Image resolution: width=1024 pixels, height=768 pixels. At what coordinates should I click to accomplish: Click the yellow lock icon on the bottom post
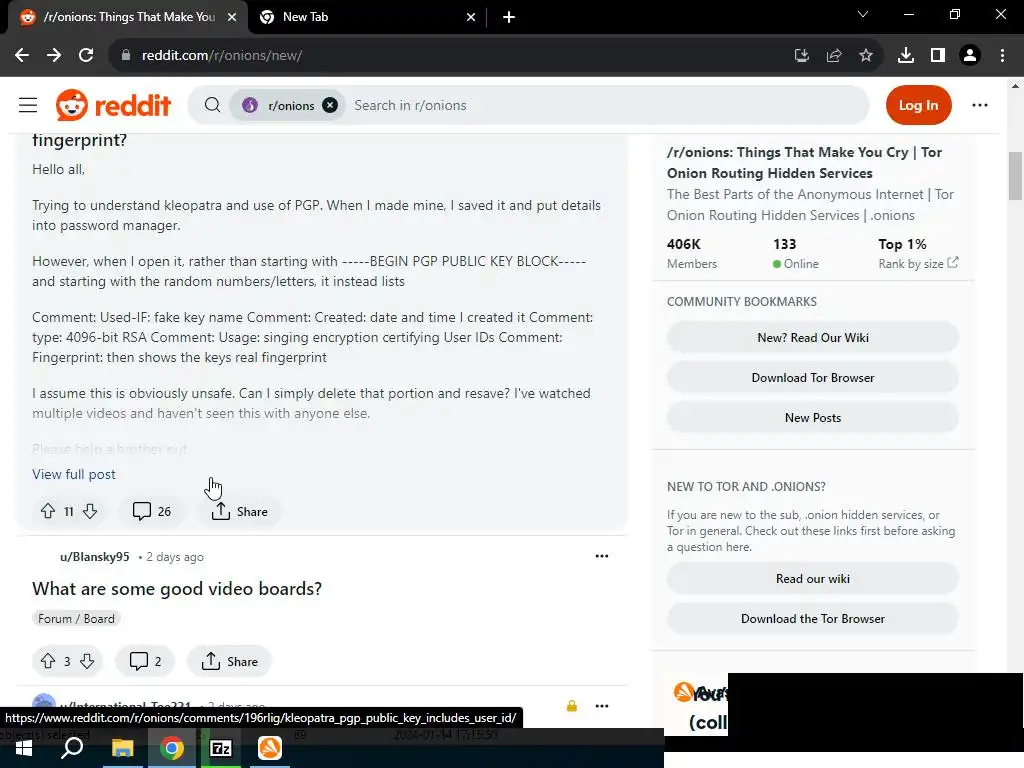(x=571, y=706)
